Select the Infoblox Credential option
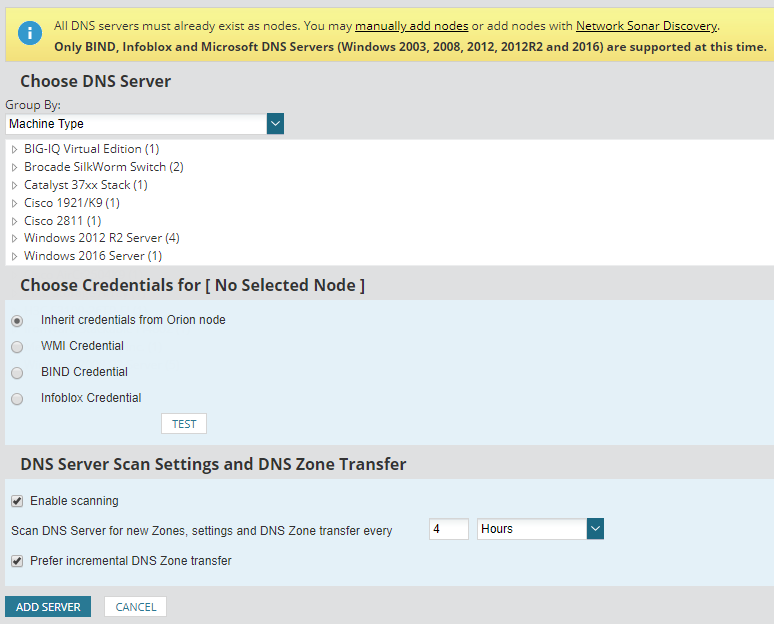Image resolution: width=774 pixels, height=624 pixels. 17,399
